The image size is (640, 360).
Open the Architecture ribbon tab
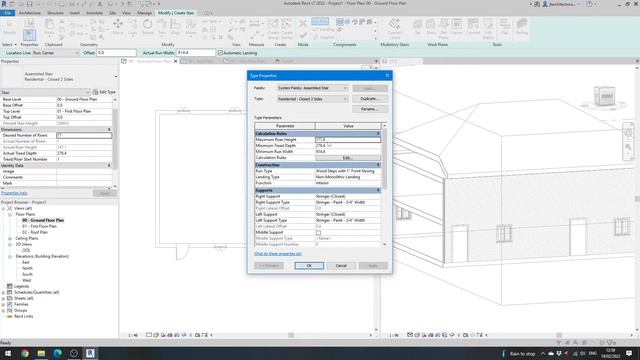click(30, 13)
